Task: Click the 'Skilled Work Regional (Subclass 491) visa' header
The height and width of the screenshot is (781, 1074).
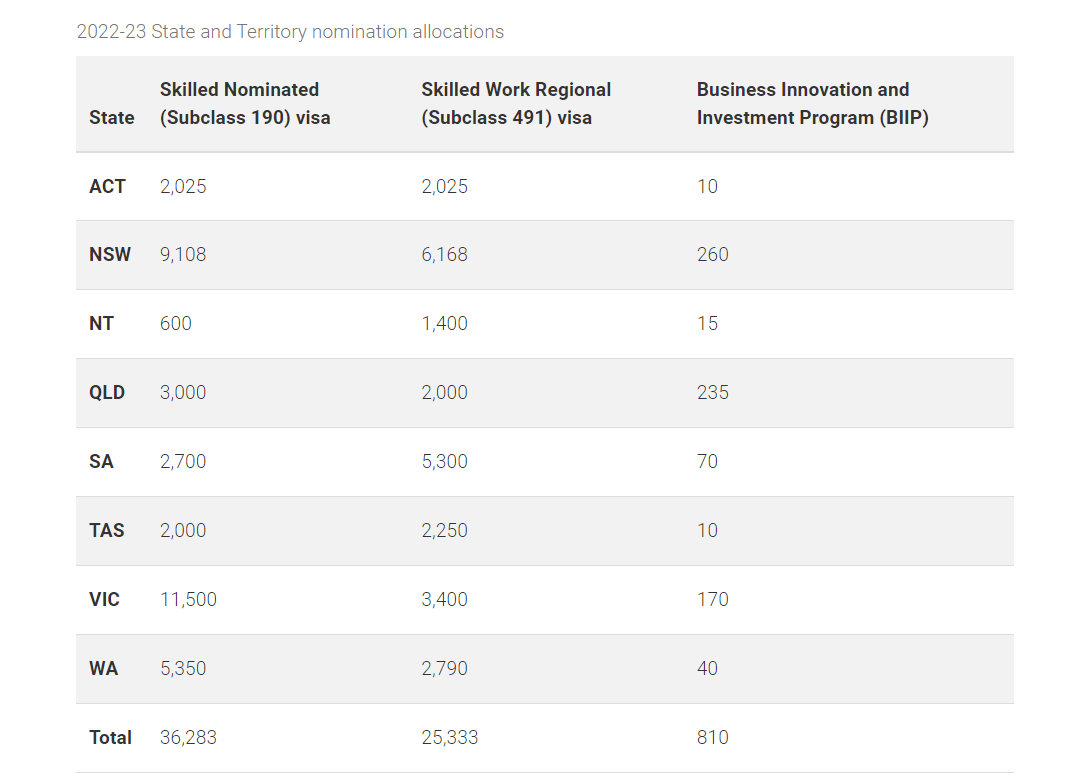Action: (x=516, y=103)
